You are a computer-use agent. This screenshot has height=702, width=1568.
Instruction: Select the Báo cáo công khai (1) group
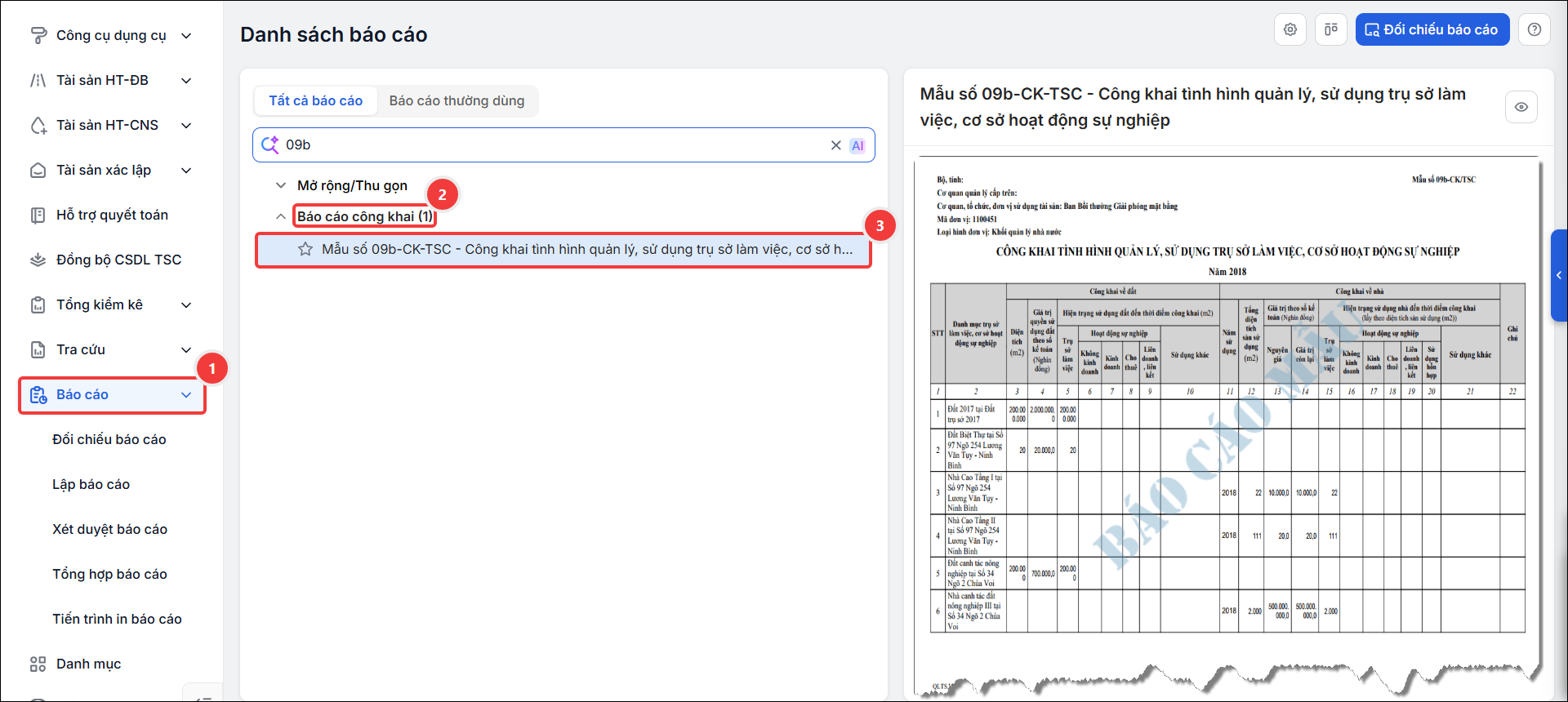364,216
